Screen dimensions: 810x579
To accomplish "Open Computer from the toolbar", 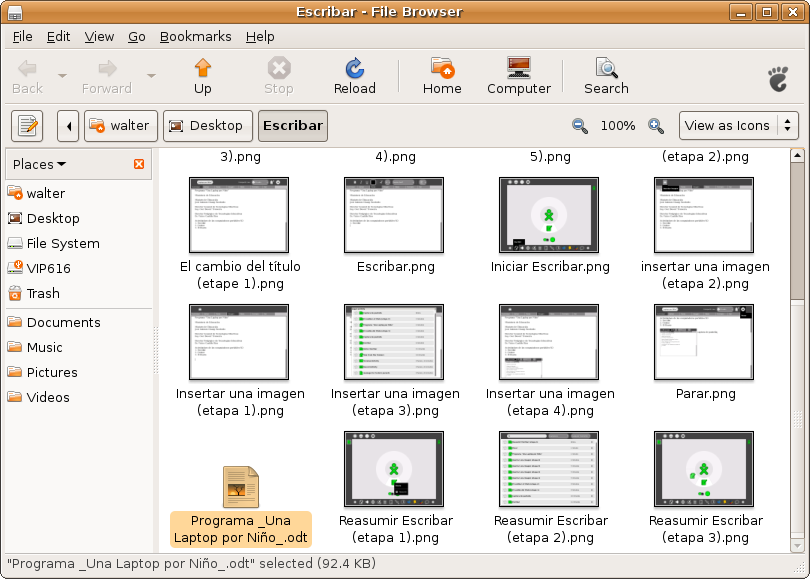I will click(x=519, y=69).
